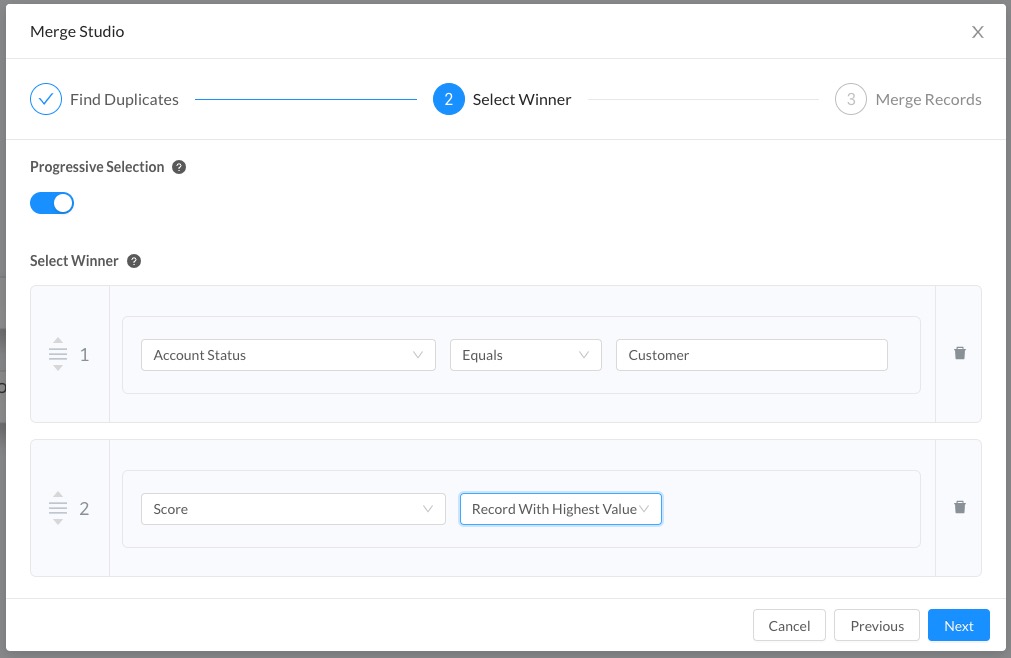The image size is (1011, 658).
Task: Click the step 2 Select Winner circle
Action: pyautogui.click(x=449, y=99)
